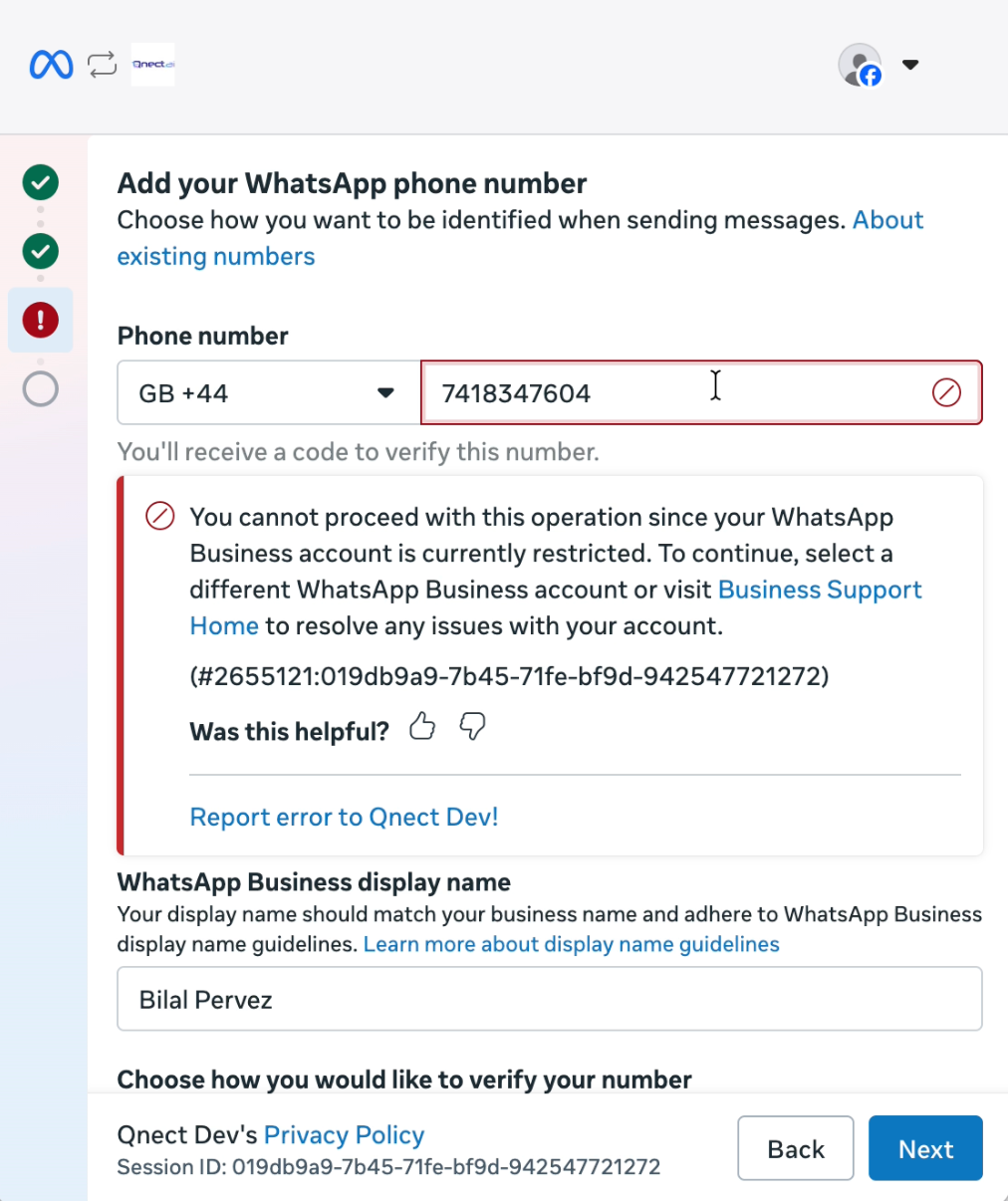The height and width of the screenshot is (1201, 1008).
Task: Expand the account dropdown arrow at top right
Action: tap(909, 65)
